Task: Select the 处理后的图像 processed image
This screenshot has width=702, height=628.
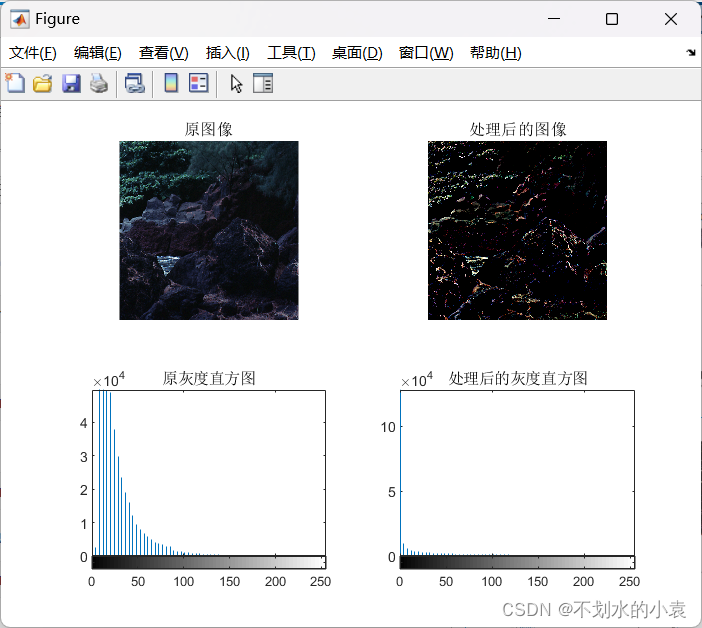Action: [x=517, y=230]
